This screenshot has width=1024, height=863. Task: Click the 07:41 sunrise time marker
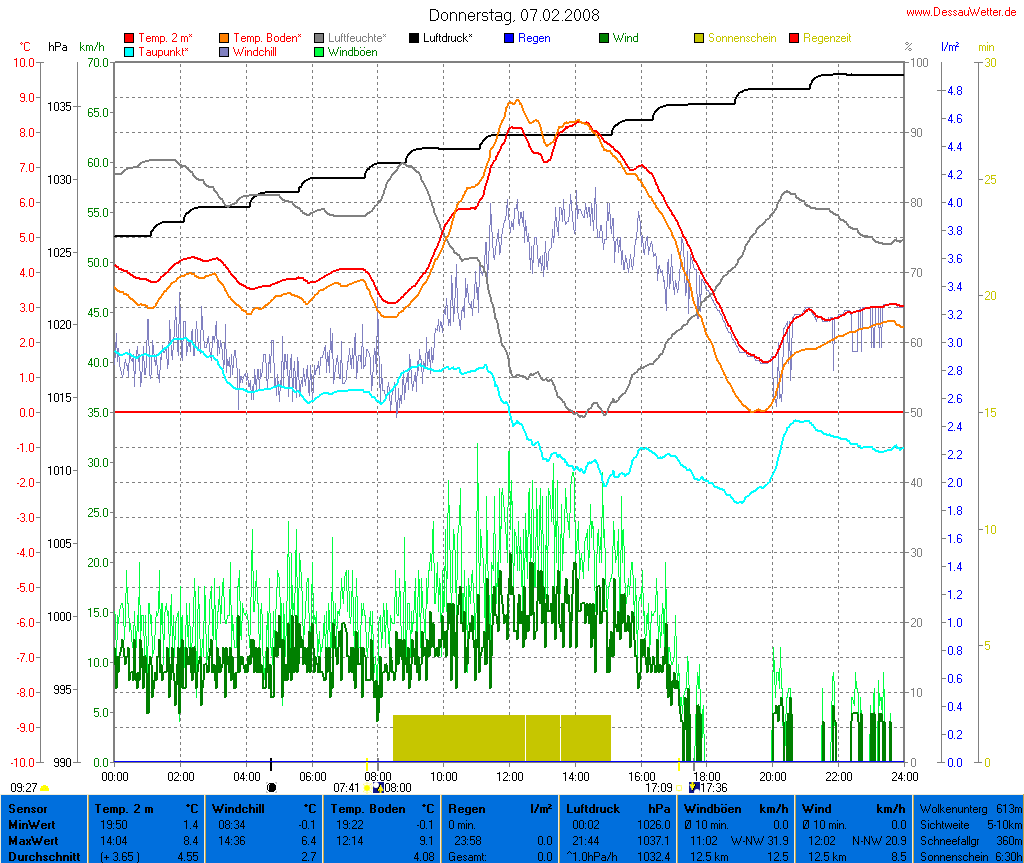point(346,788)
